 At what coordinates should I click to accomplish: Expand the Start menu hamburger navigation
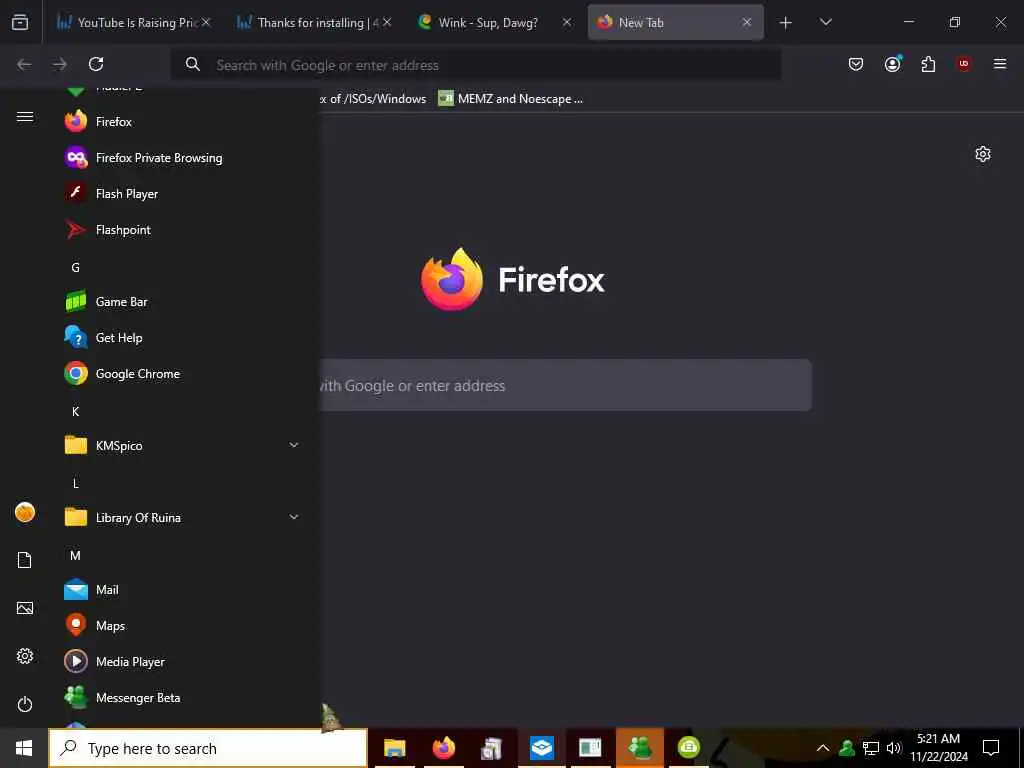tap(25, 116)
